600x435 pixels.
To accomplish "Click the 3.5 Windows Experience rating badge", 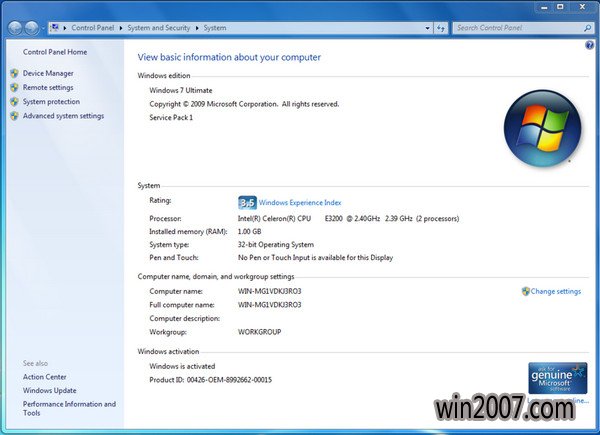I will pyautogui.click(x=247, y=202).
